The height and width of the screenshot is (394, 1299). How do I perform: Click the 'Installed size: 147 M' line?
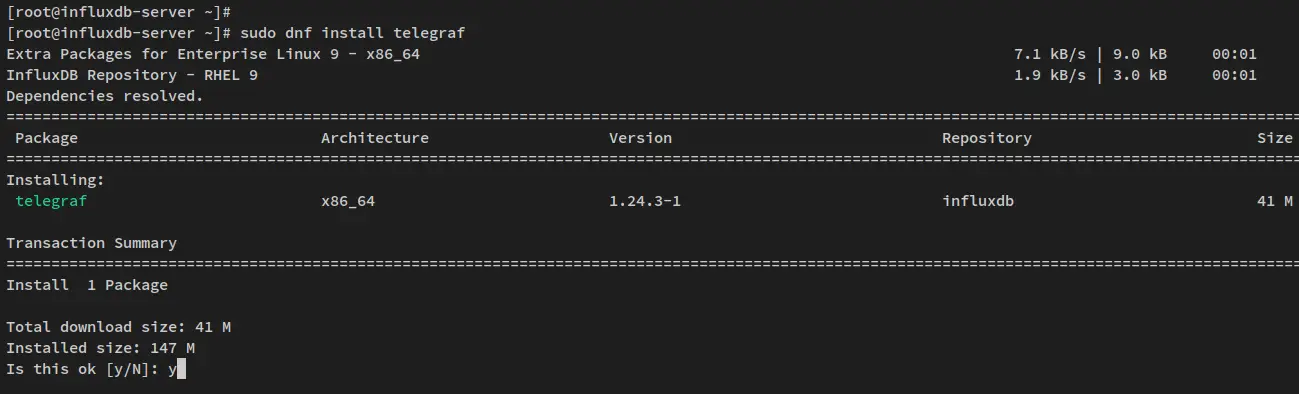click(x=100, y=348)
